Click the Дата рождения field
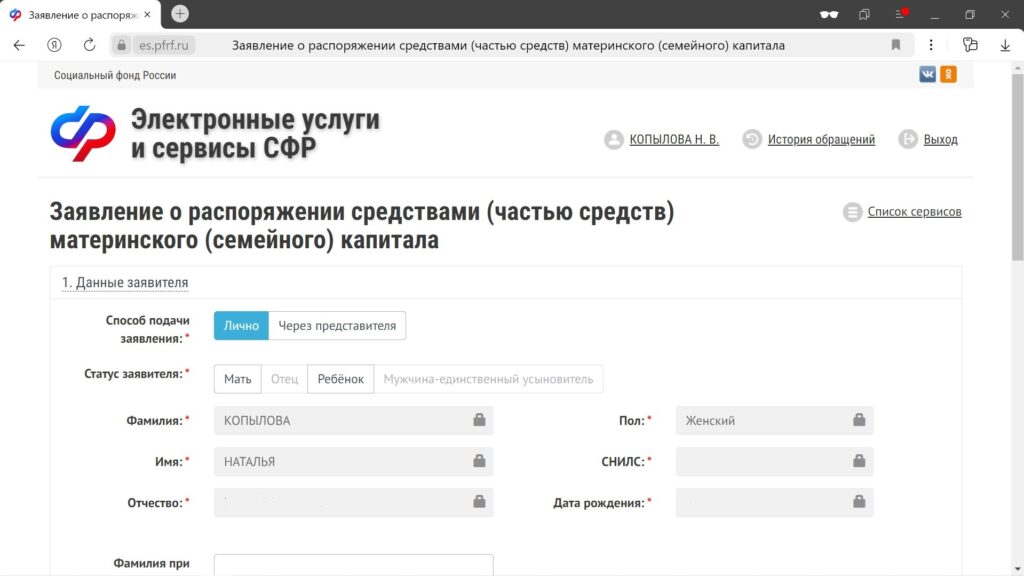Viewport: 1024px width, 576px height. tap(775, 502)
